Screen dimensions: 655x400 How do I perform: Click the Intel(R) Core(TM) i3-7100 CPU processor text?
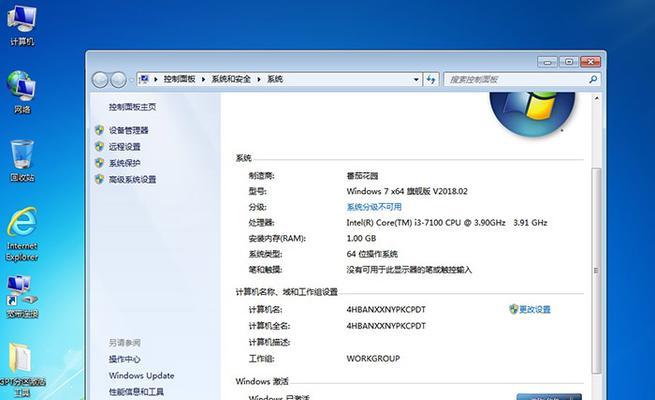tap(447, 223)
